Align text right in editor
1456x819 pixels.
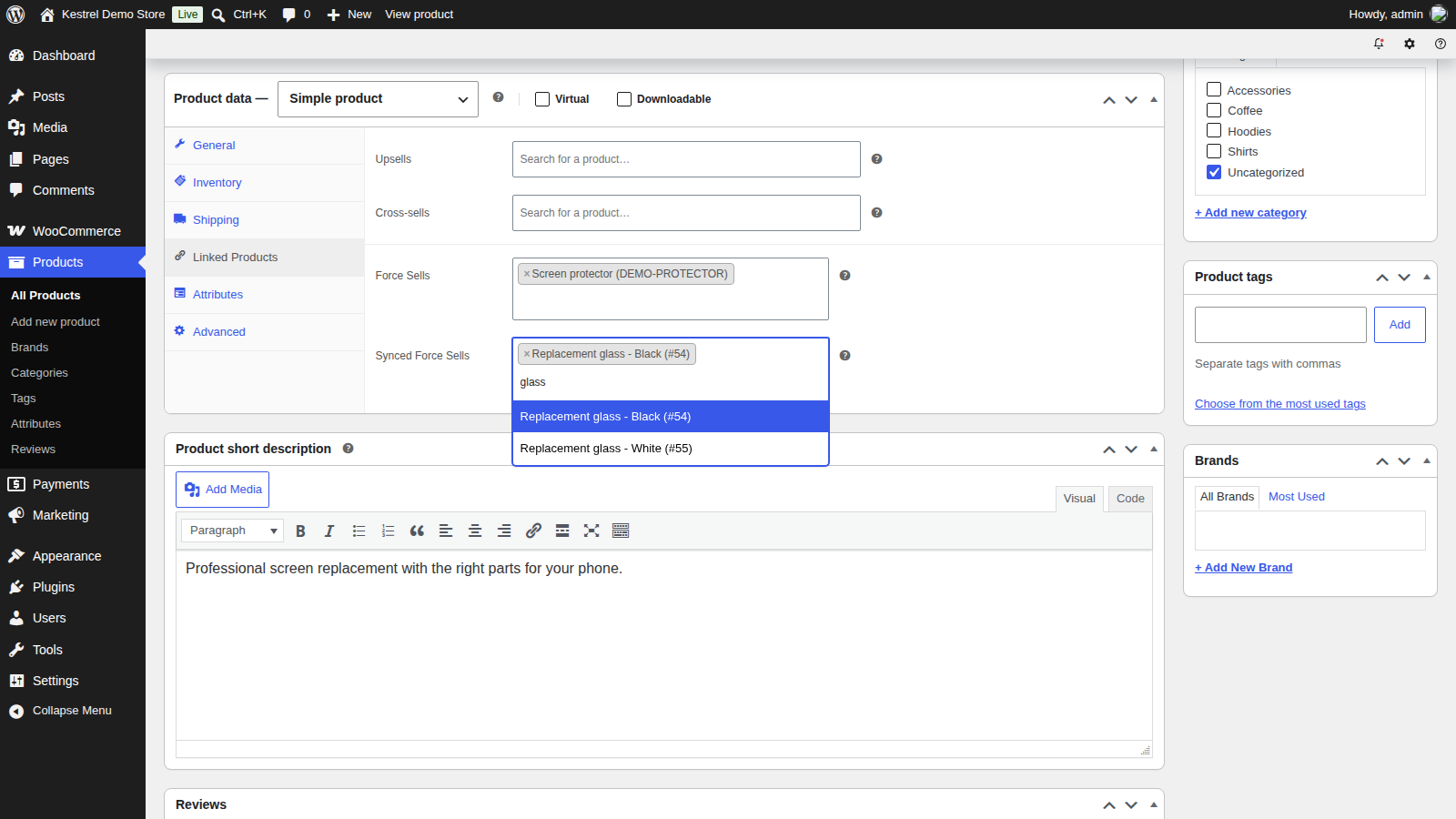click(x=504, y=531)
